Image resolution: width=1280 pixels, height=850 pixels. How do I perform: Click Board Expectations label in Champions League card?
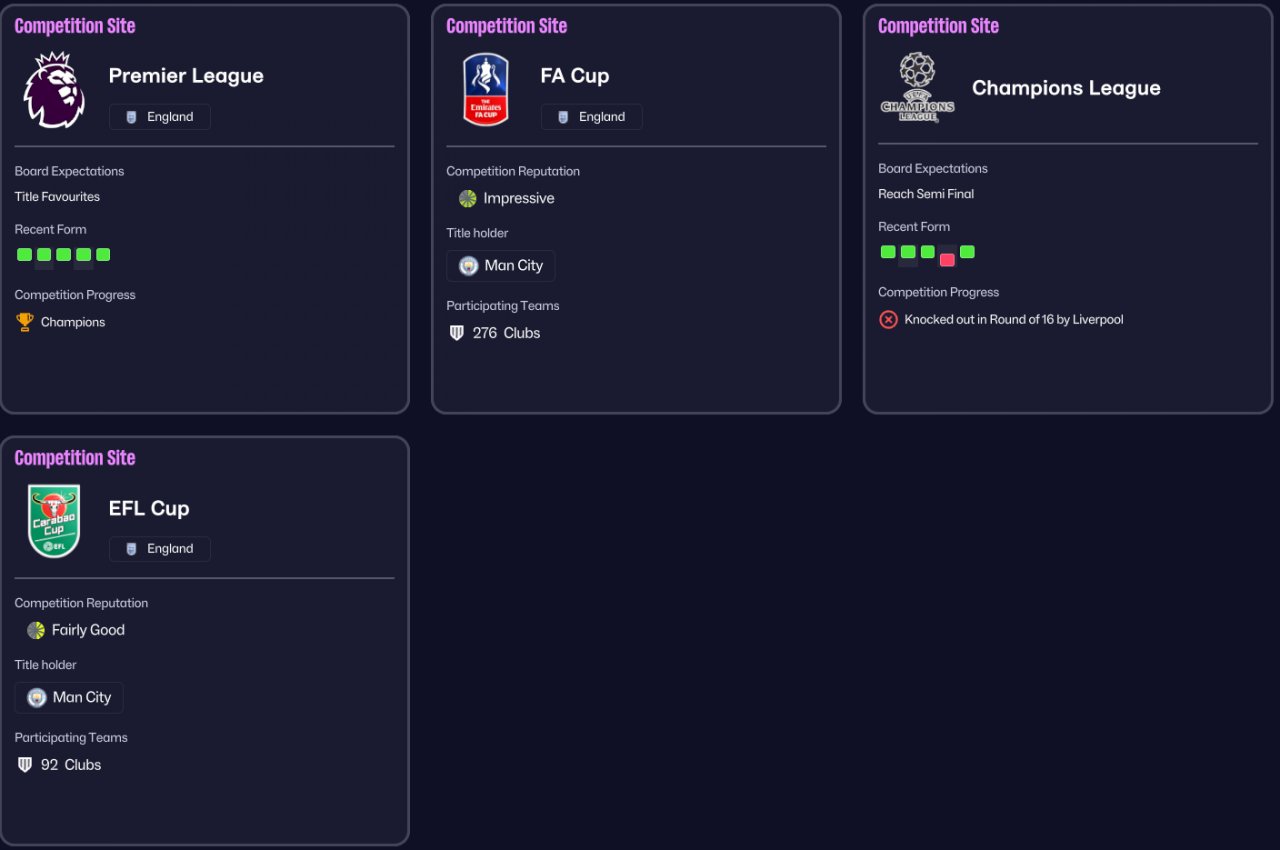tap(933, 168)
